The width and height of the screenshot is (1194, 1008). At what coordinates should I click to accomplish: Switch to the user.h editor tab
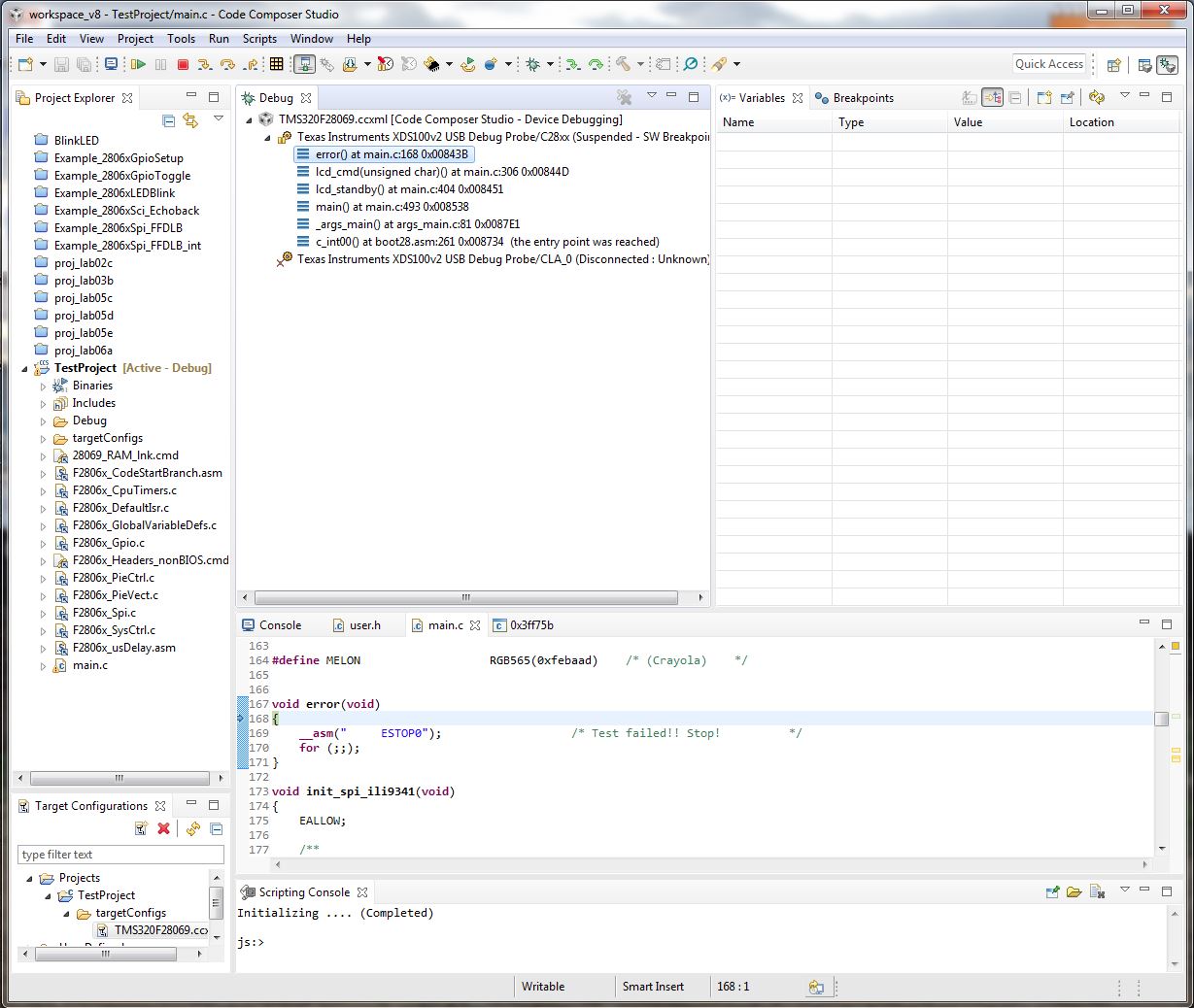(x=357, y=625)
